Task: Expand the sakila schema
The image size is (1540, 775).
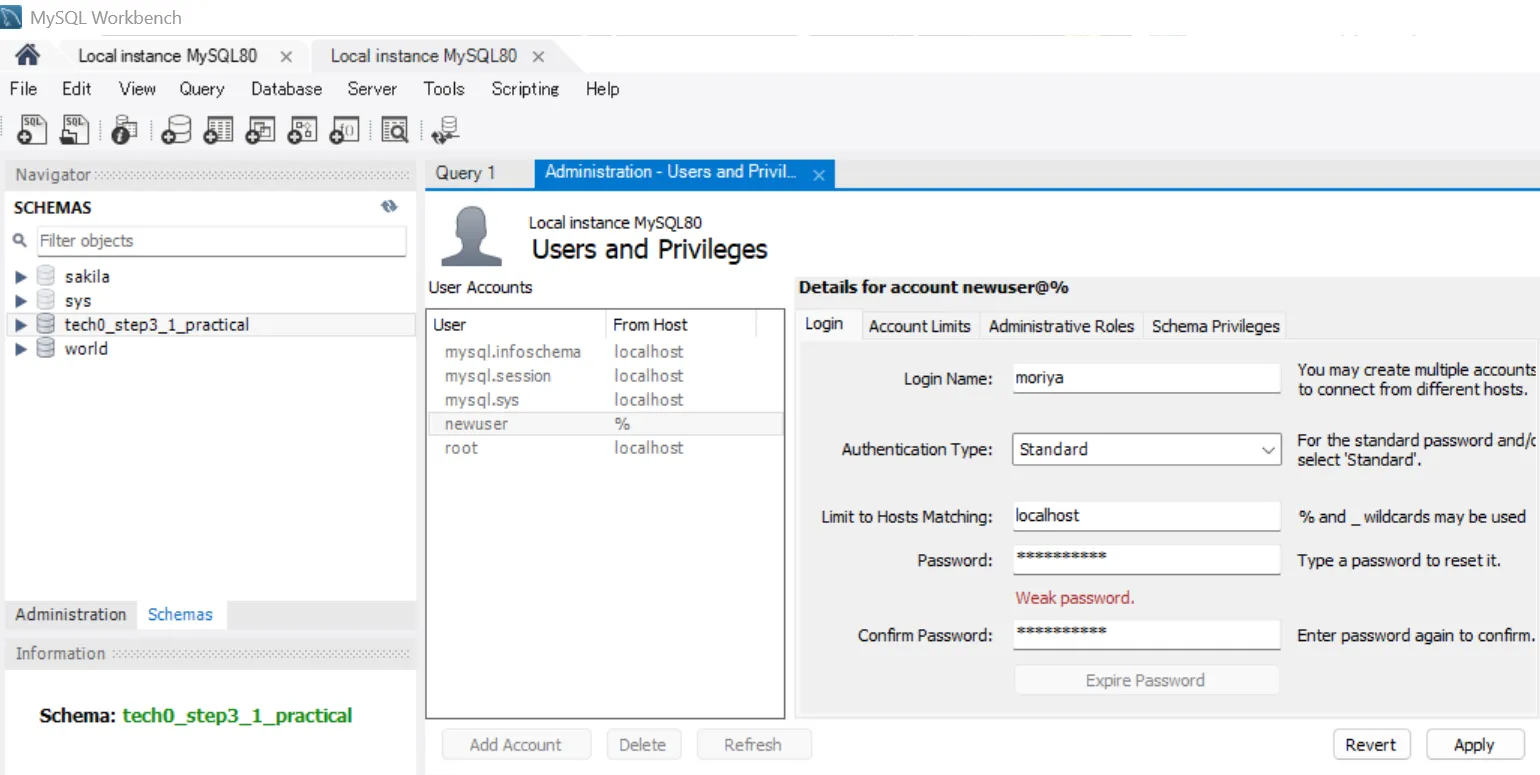Action: click(21, 277)
